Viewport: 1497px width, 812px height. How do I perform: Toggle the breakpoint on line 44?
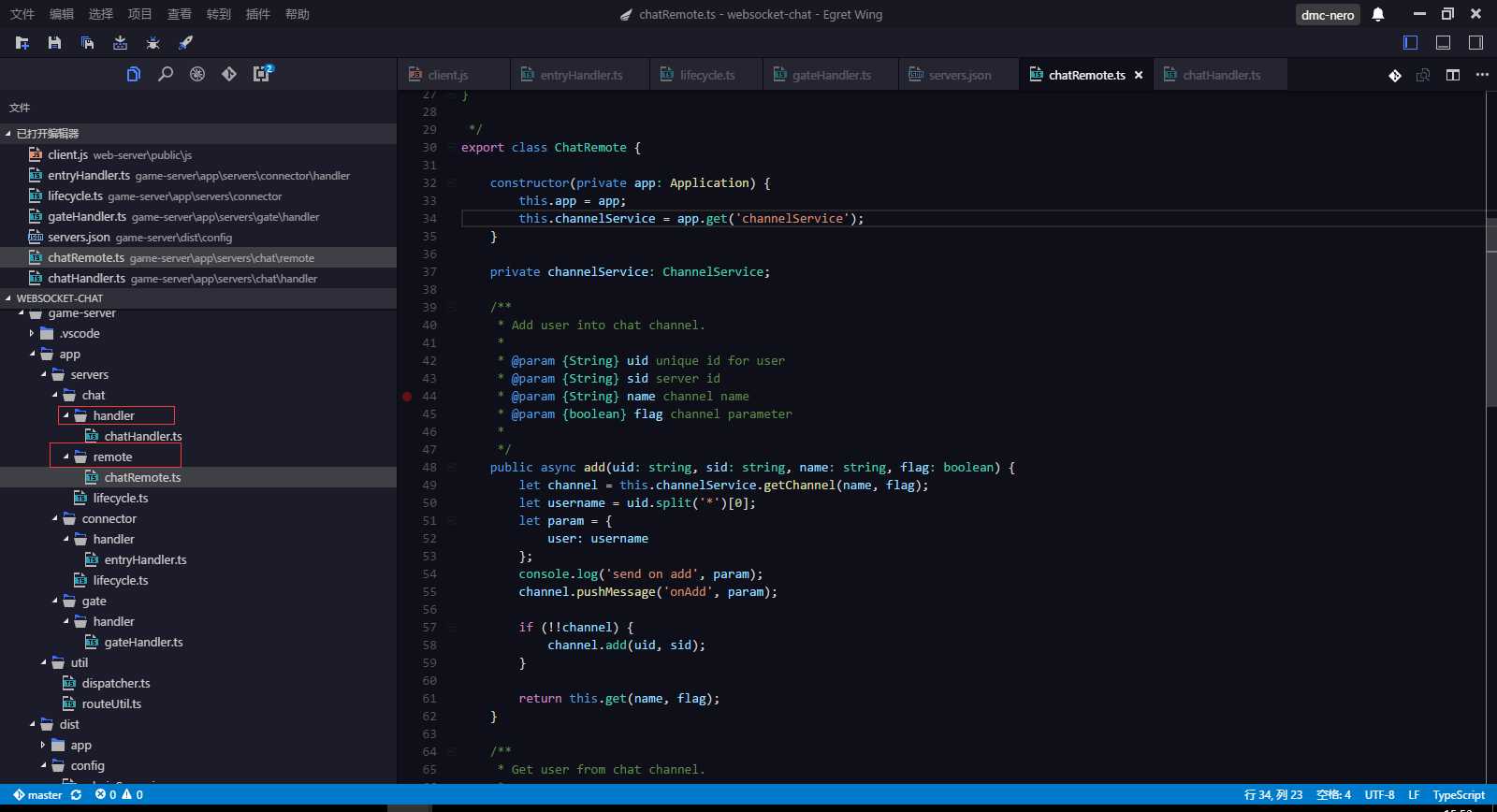coord(407,397)
